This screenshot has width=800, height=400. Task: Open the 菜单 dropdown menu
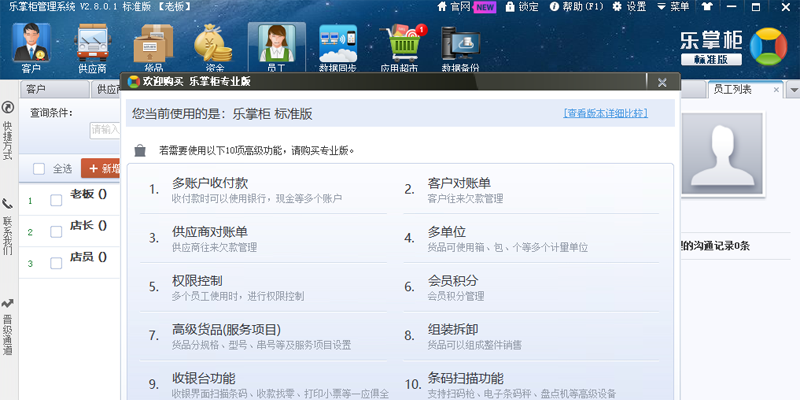[673, 7]
